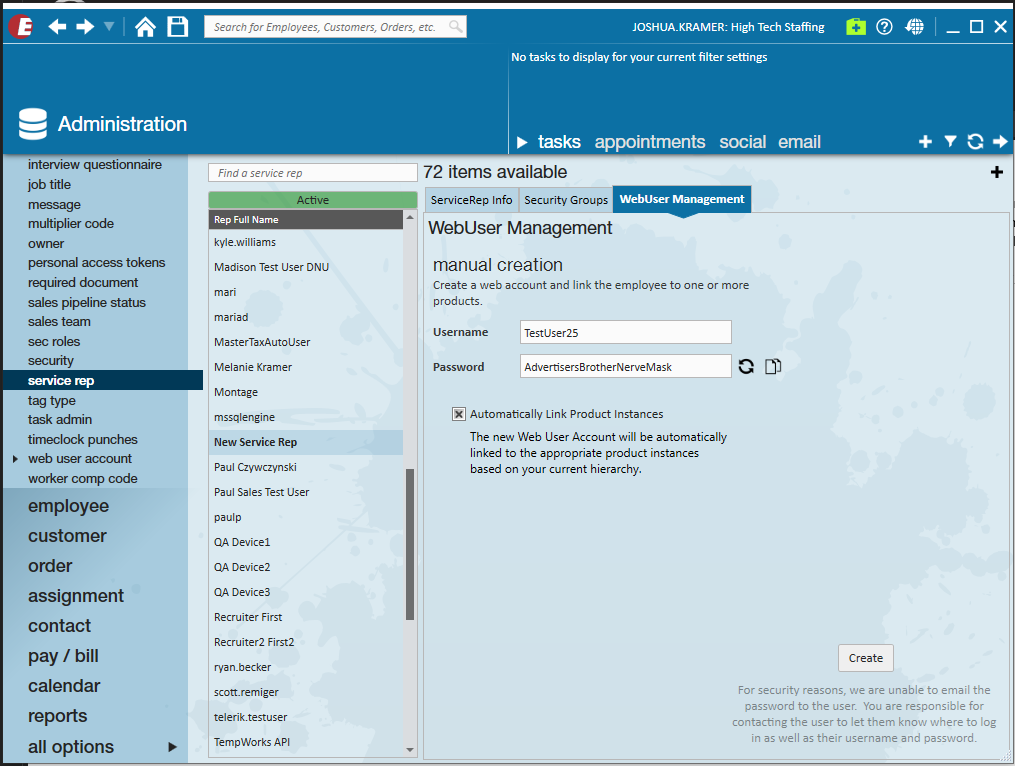Viewport: 1015px width, 766px height.
Task: Click the search magnifier icon
Action: (x=456, y=27)
